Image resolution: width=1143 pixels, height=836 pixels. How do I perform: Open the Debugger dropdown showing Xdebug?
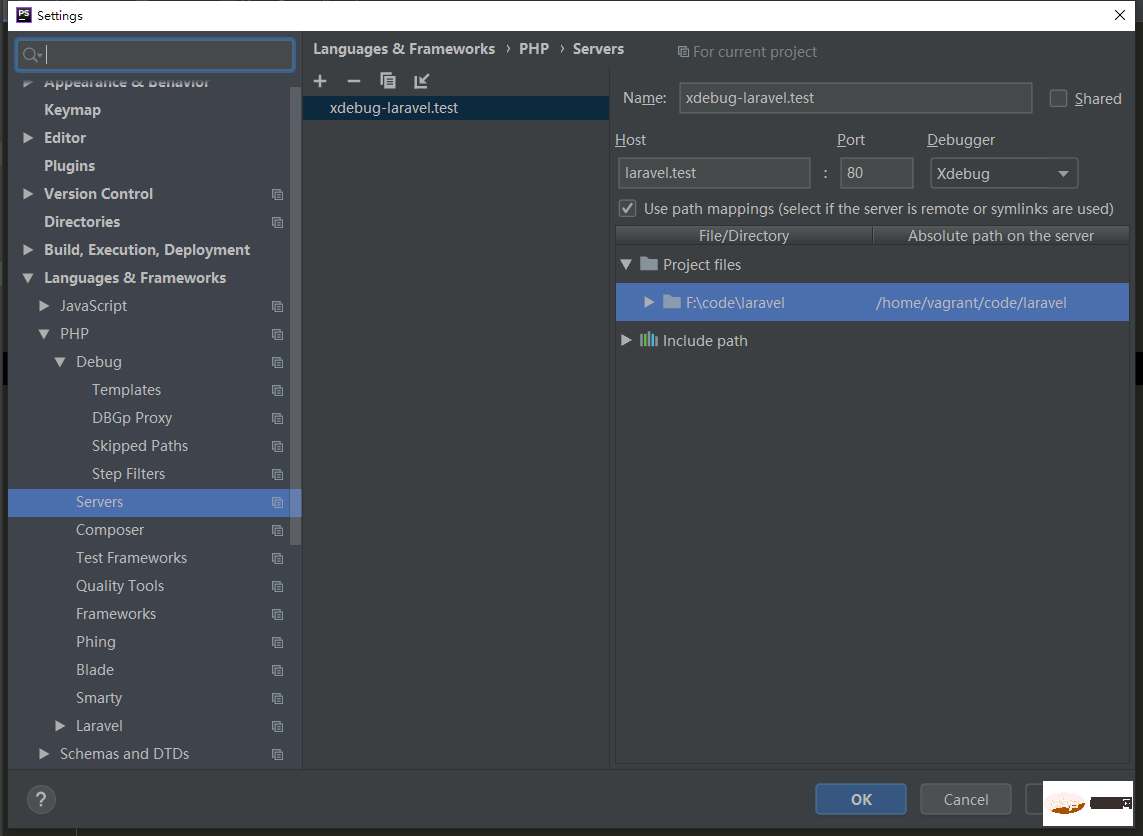coord(1004,173)
